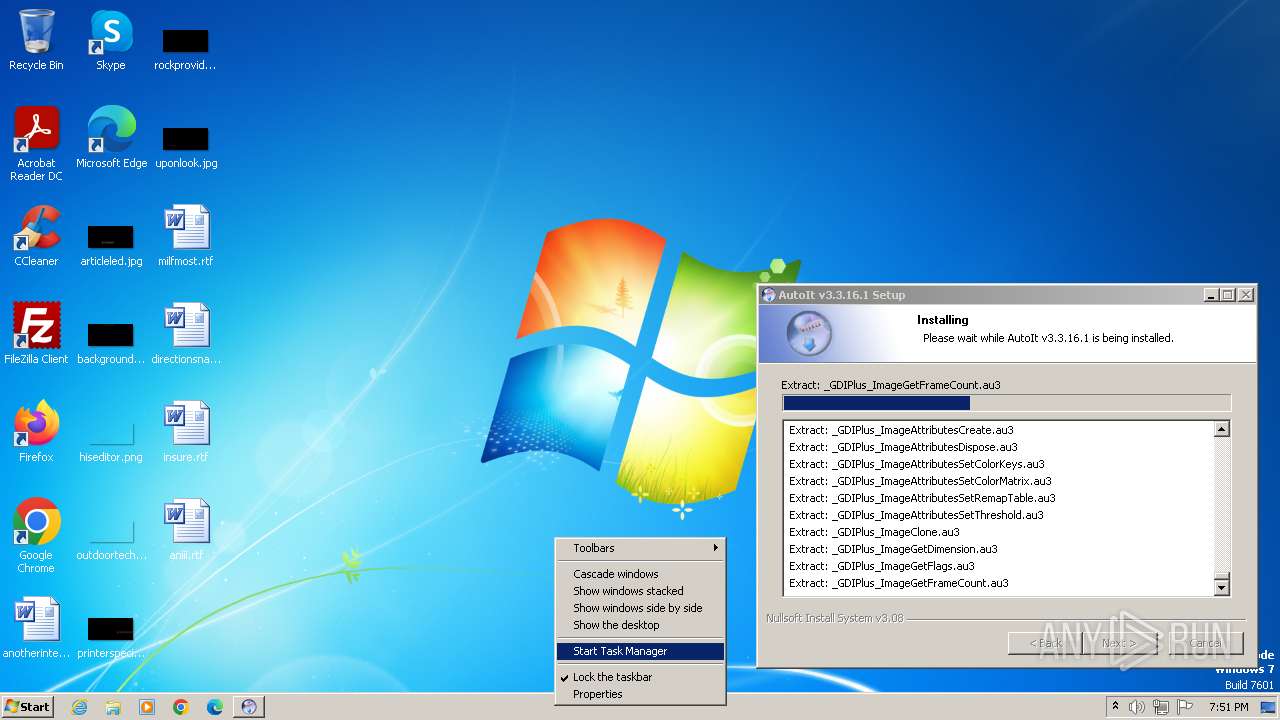Choose Cascade windows from context menu
The width and height of the screenshot is (1280, 720).
640,574
